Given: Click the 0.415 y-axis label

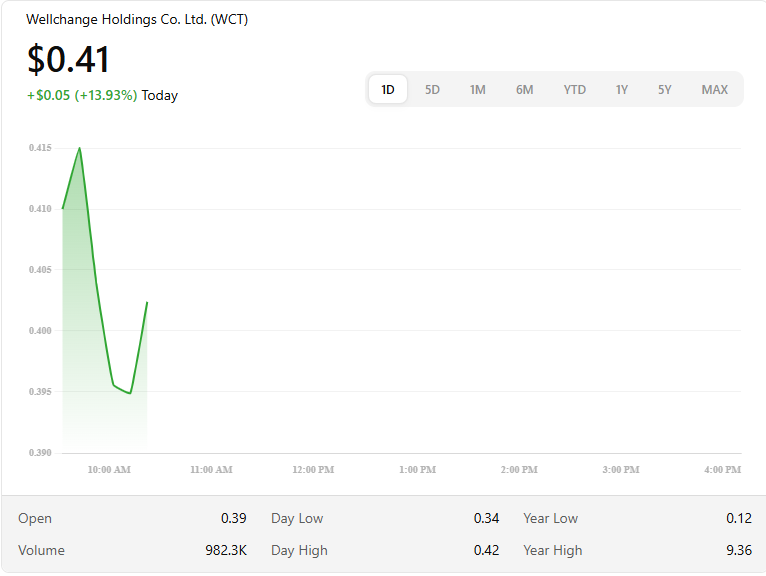Looking at the screenshot, I should pyautogui.click(x=40, y=148).
